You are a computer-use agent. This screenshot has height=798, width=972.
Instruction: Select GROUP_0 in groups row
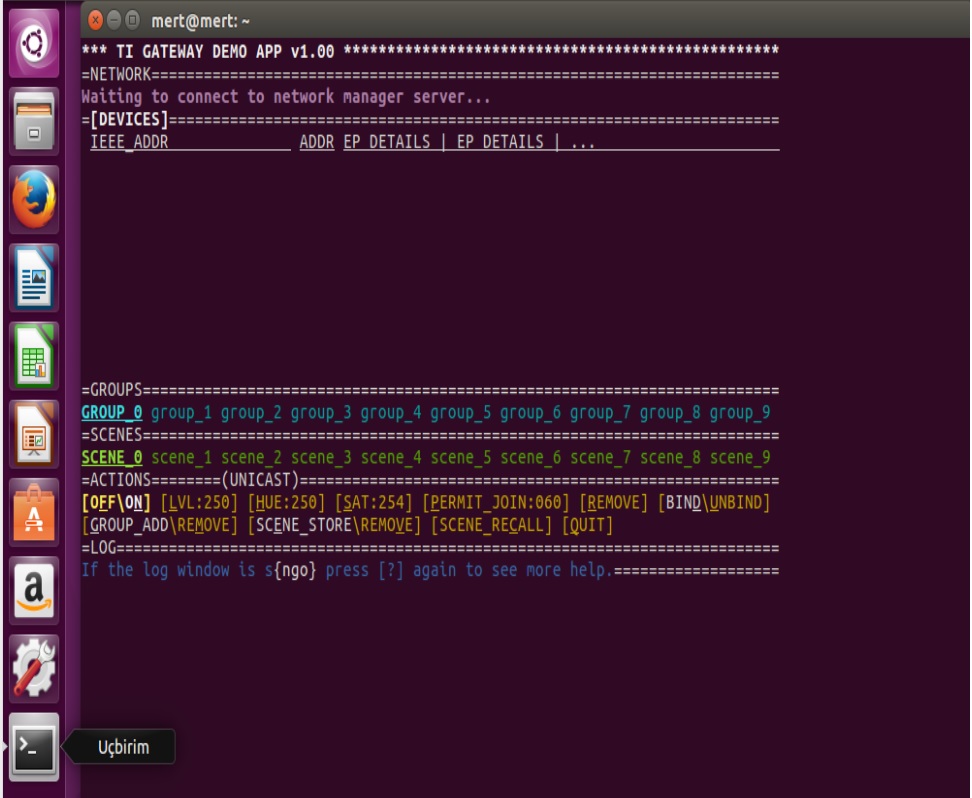click(112, 412)
